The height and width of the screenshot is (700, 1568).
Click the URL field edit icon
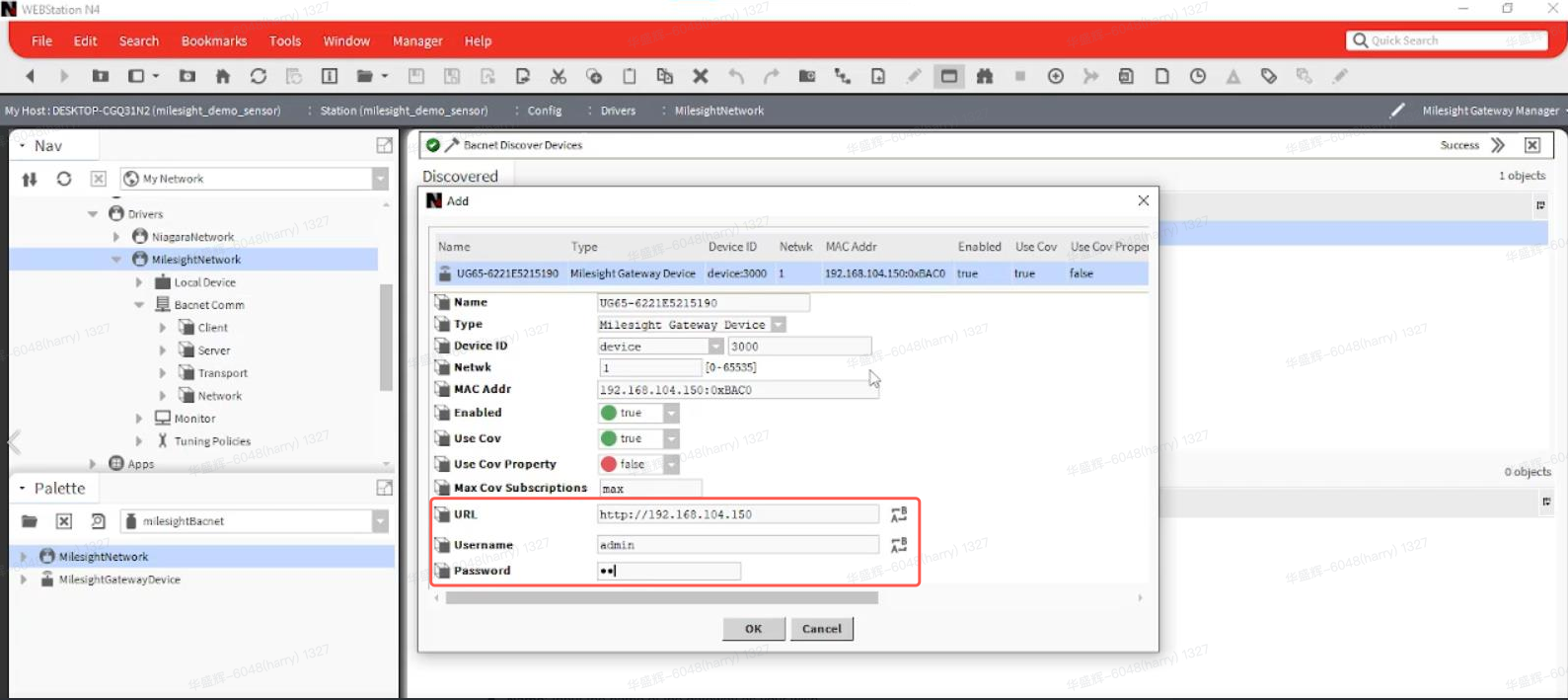click(899, 514)
